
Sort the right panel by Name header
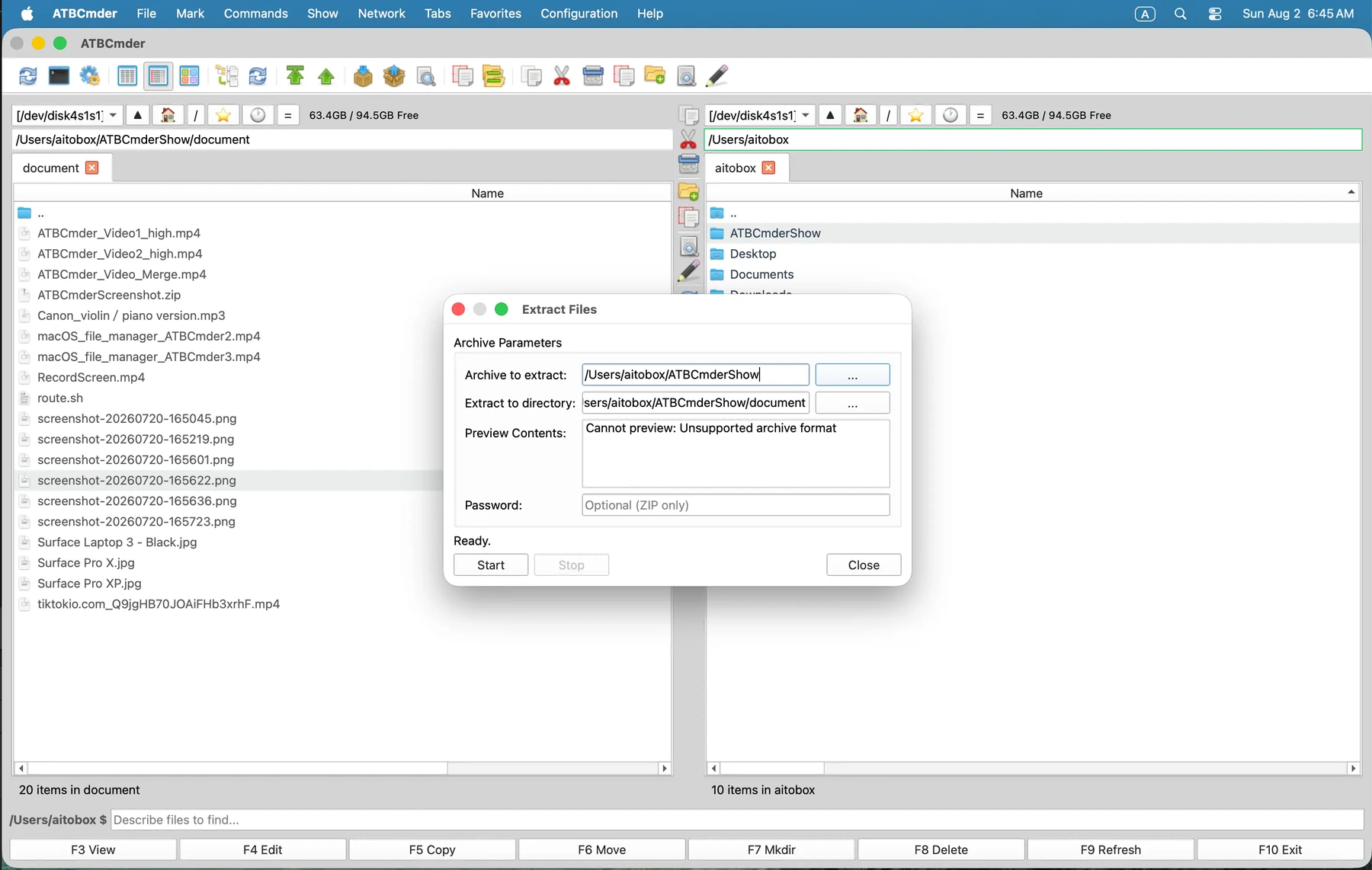click(1026, 194)
